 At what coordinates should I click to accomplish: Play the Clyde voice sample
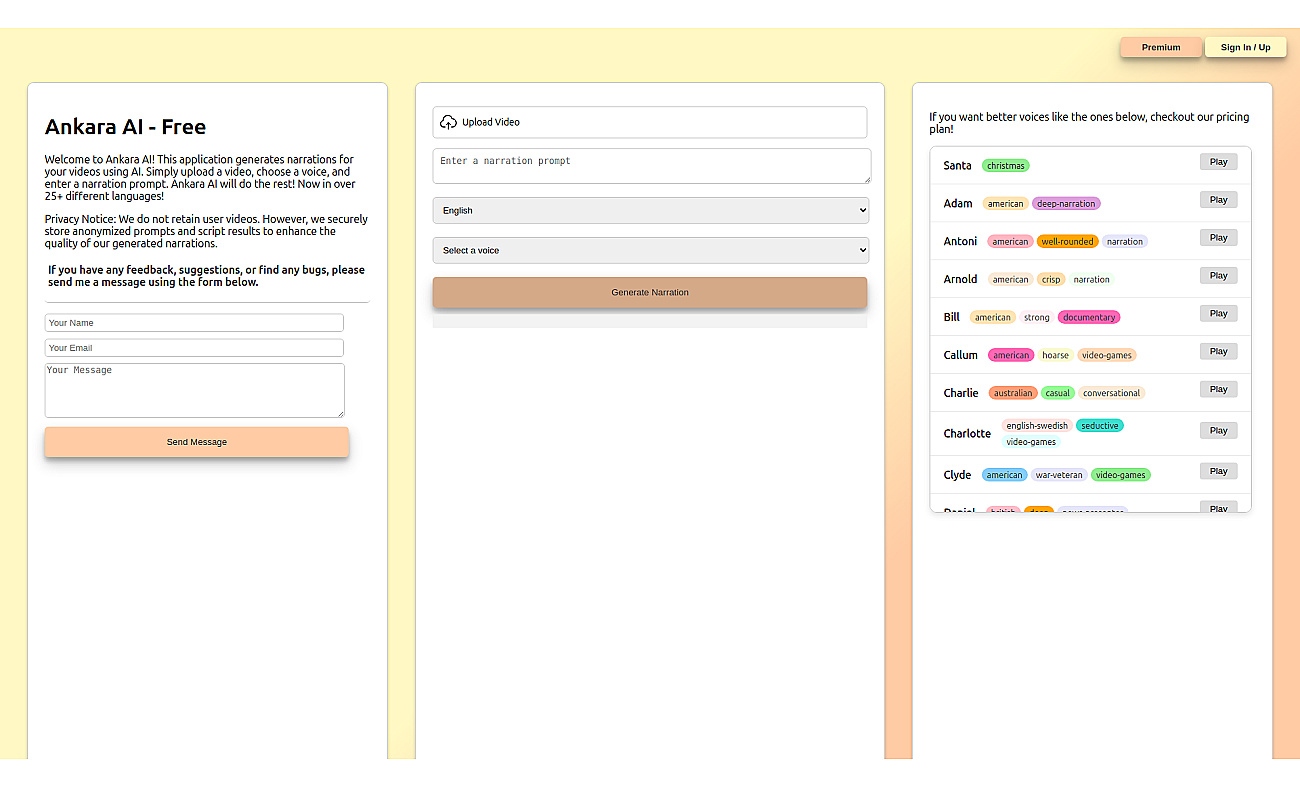coord(1218,471)
